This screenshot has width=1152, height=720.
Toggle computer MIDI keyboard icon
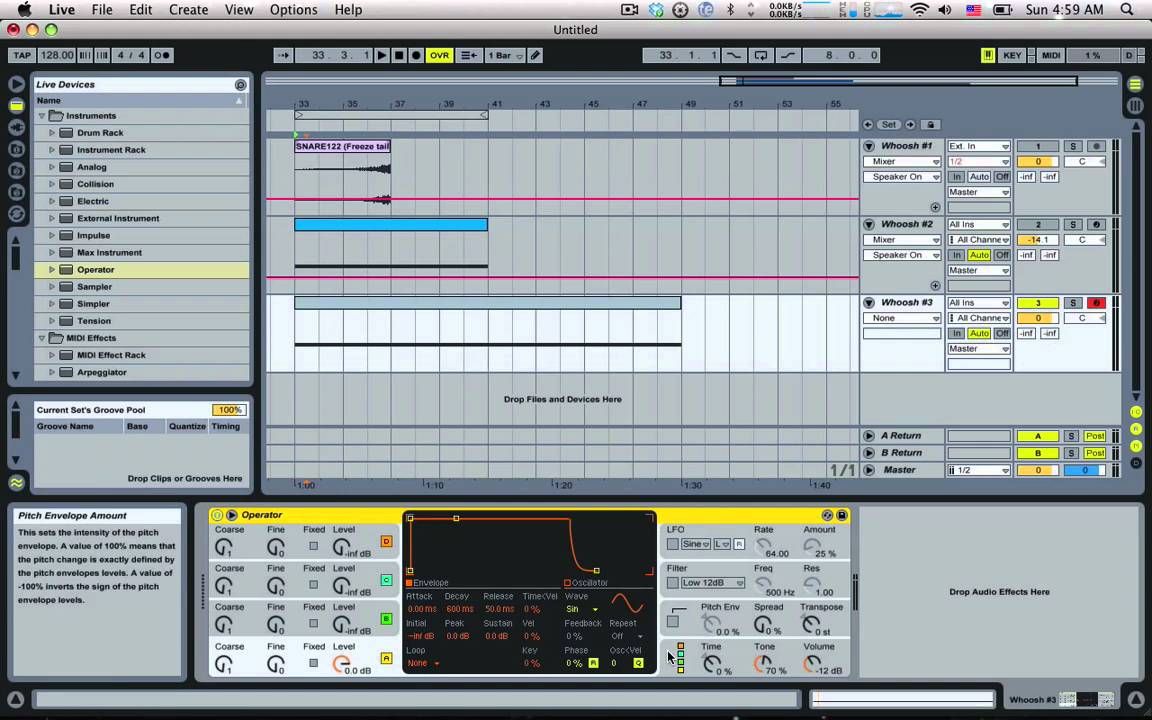(988, 55)
